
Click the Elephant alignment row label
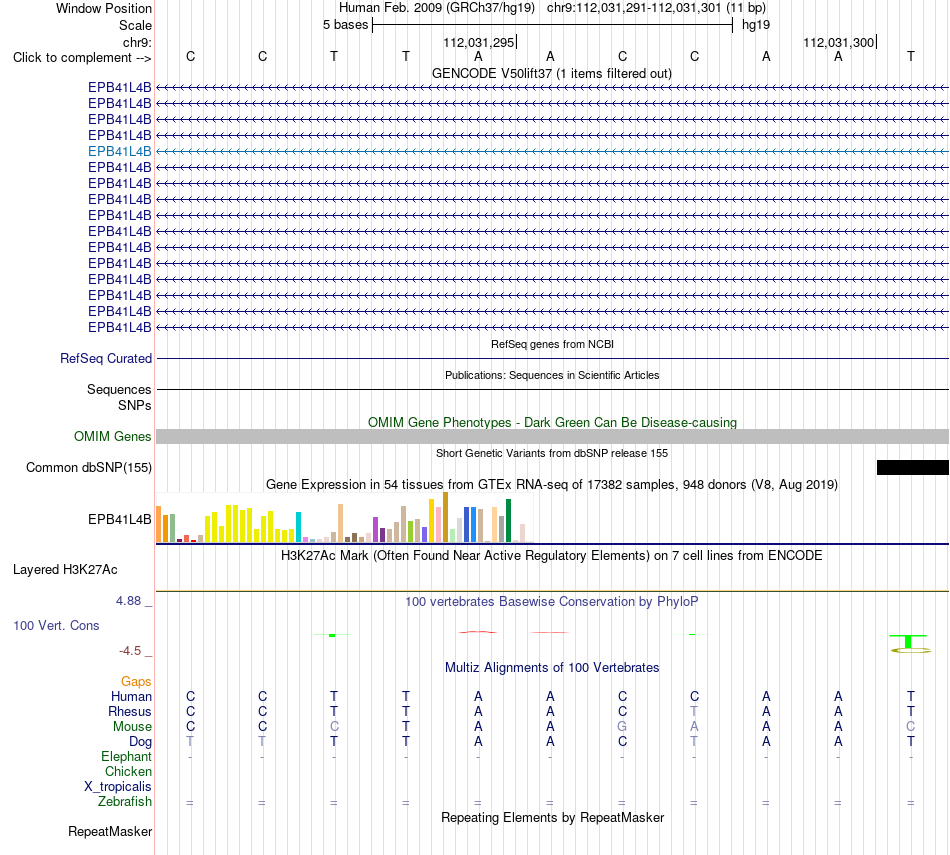[x=126, y=757]
